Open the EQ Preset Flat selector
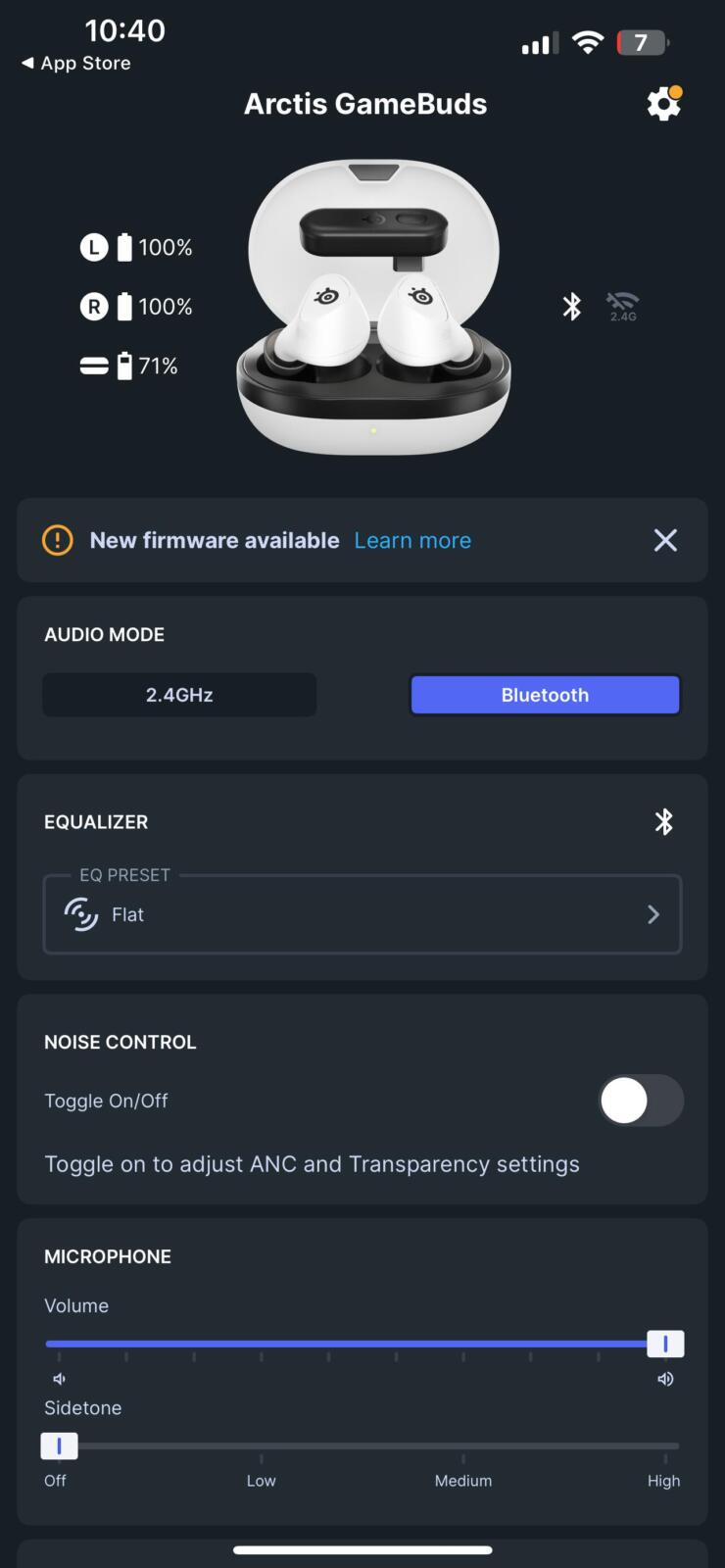Screen dimensions: 725x1568 [x=362, y=914]
